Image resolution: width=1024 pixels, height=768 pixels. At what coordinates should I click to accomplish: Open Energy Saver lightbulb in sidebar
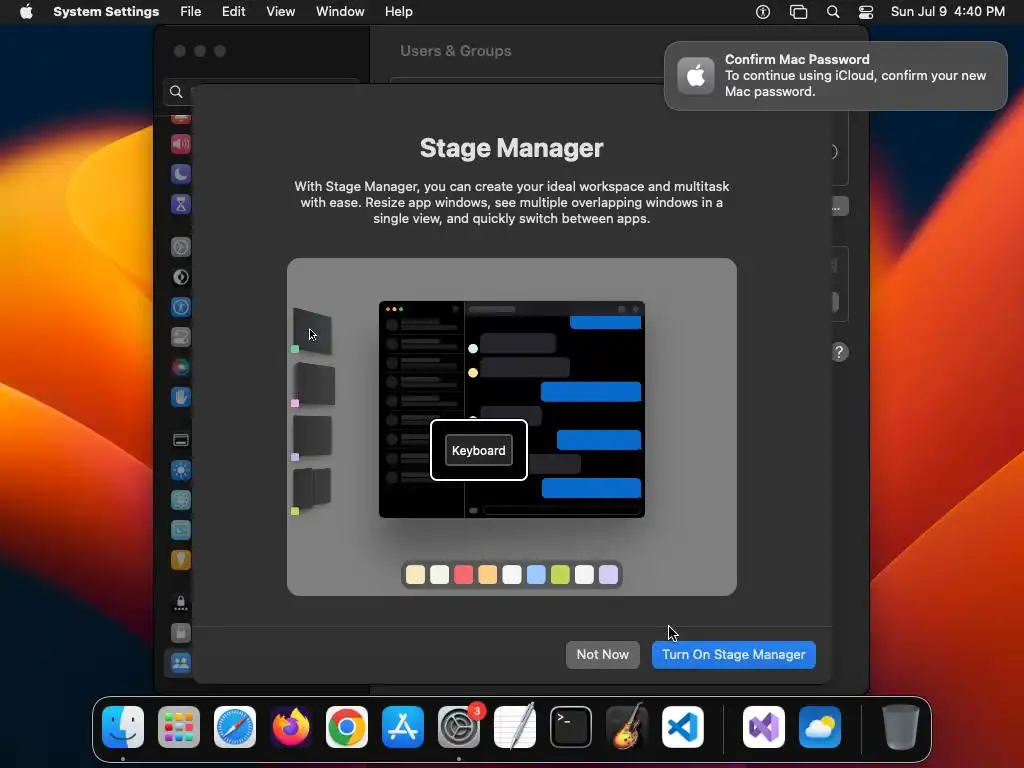(181, 560)
